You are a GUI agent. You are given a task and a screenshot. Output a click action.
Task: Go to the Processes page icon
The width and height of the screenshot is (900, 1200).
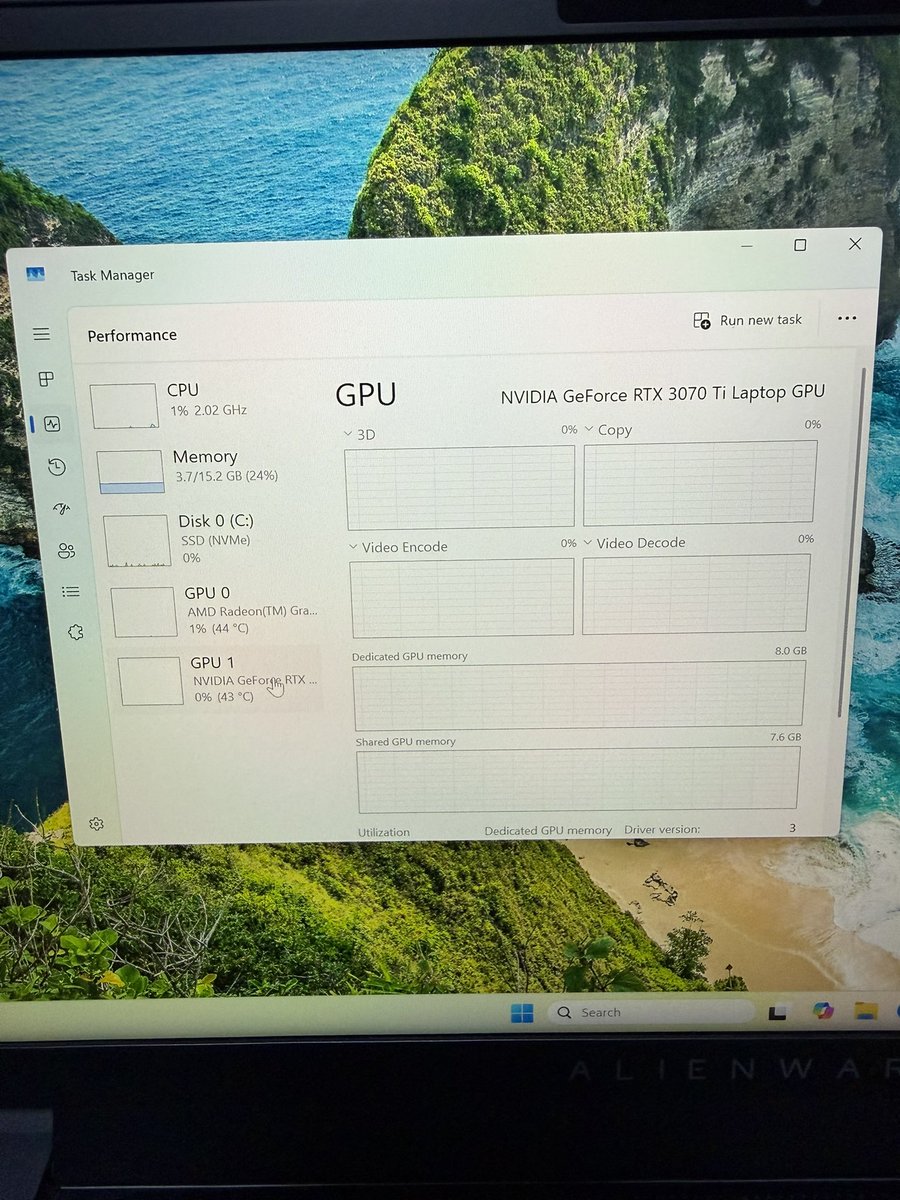pos(46,379)
